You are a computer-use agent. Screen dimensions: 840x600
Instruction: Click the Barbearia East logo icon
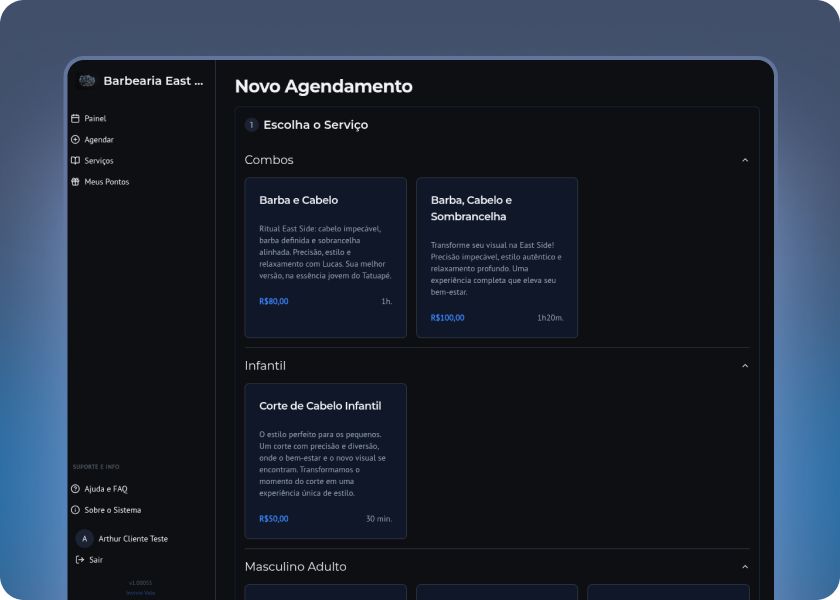pyautogui.click(x=87, y=81)
